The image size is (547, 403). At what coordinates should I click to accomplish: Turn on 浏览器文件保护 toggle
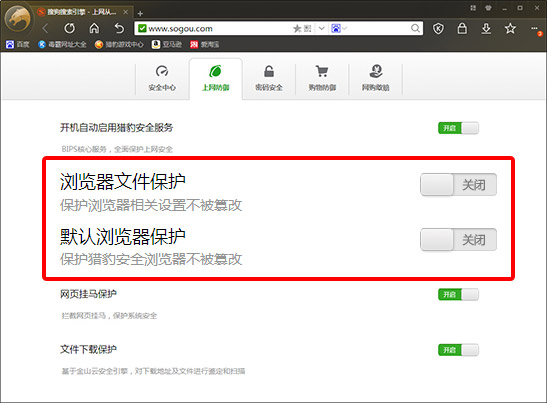coord(458,185)
